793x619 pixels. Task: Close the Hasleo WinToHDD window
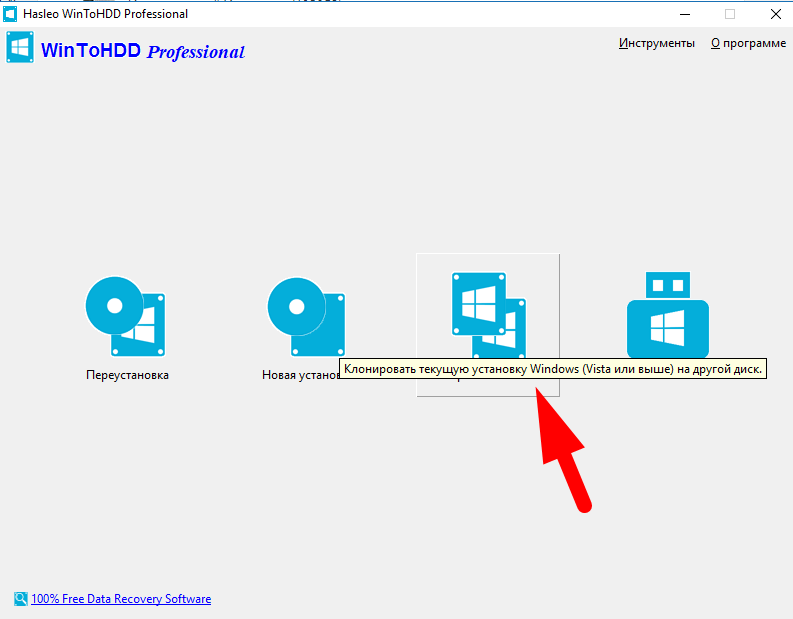tap(775, 14)
